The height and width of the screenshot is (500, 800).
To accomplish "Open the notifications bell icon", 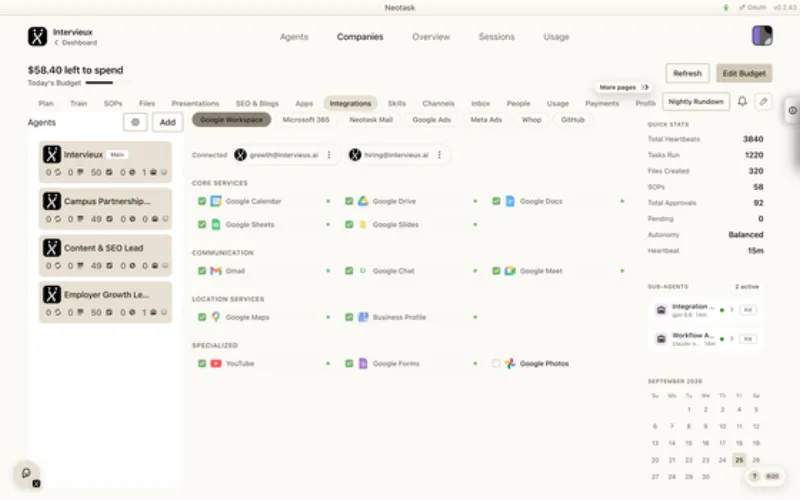I will 742,102.
